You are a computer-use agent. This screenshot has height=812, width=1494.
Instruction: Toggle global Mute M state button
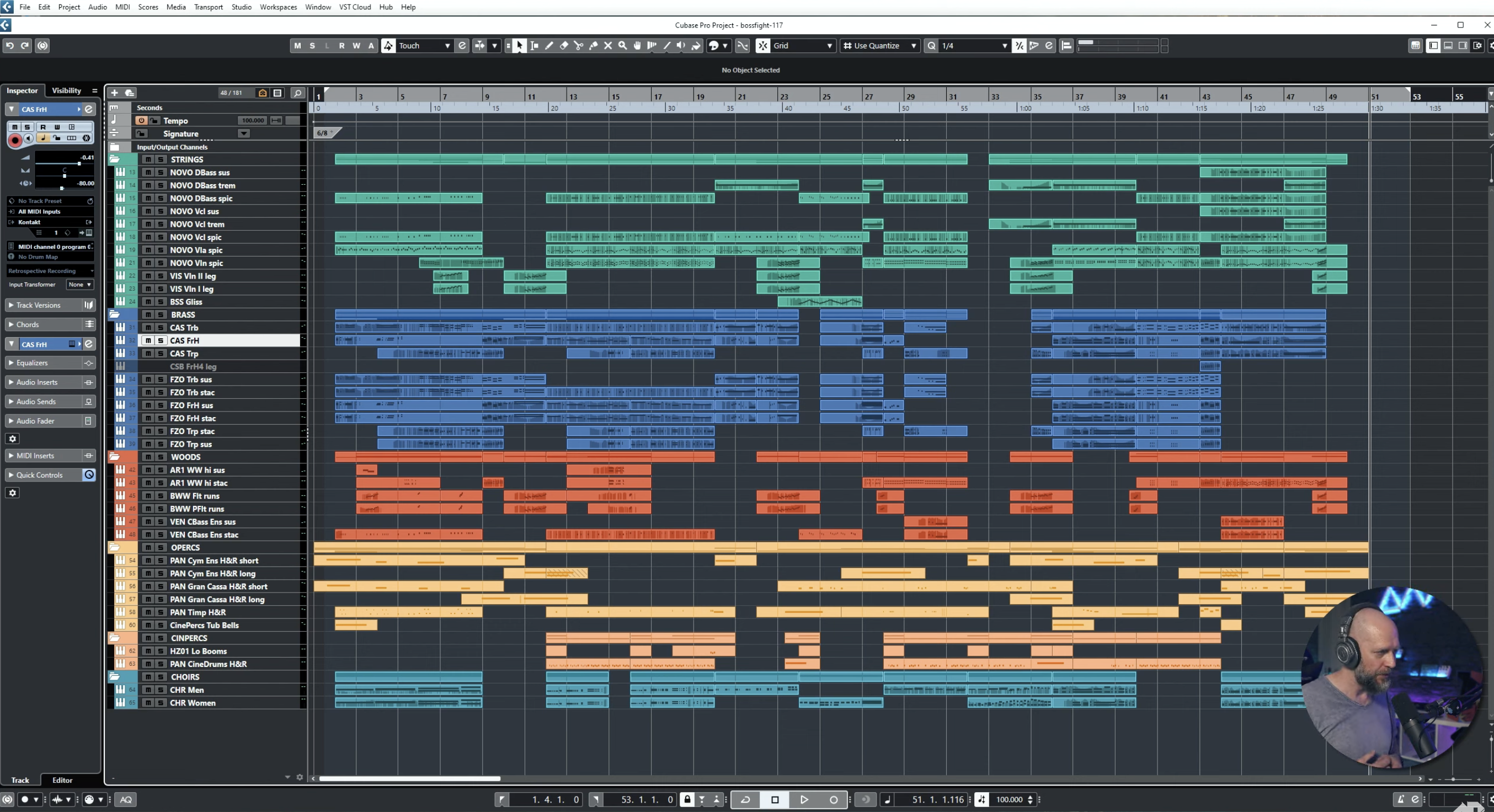[297, 45]
